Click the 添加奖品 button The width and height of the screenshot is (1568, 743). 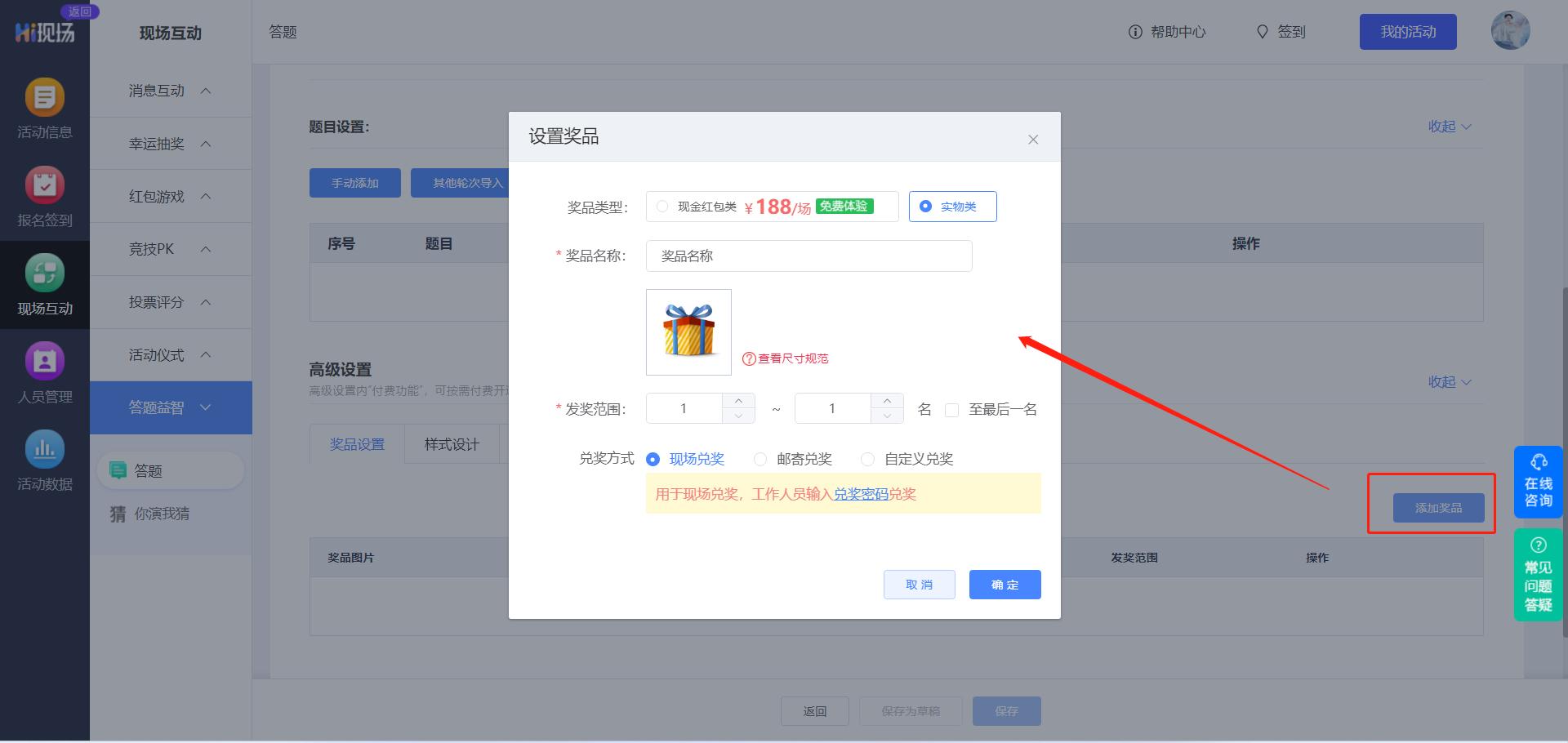coord(1438,507)
